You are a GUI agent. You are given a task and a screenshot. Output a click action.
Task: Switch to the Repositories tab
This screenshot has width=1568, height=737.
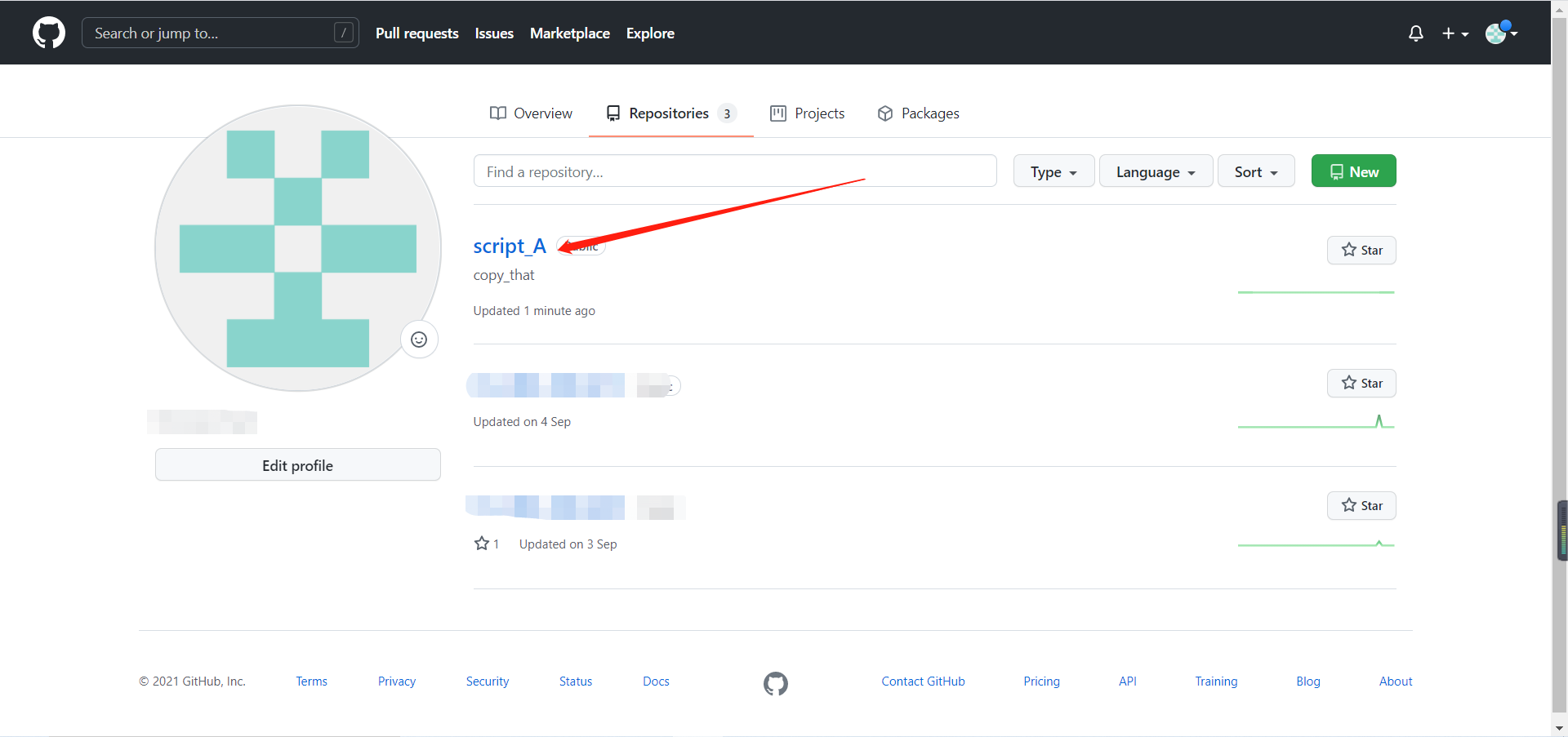pyautogui.click(x=668, y=113)
